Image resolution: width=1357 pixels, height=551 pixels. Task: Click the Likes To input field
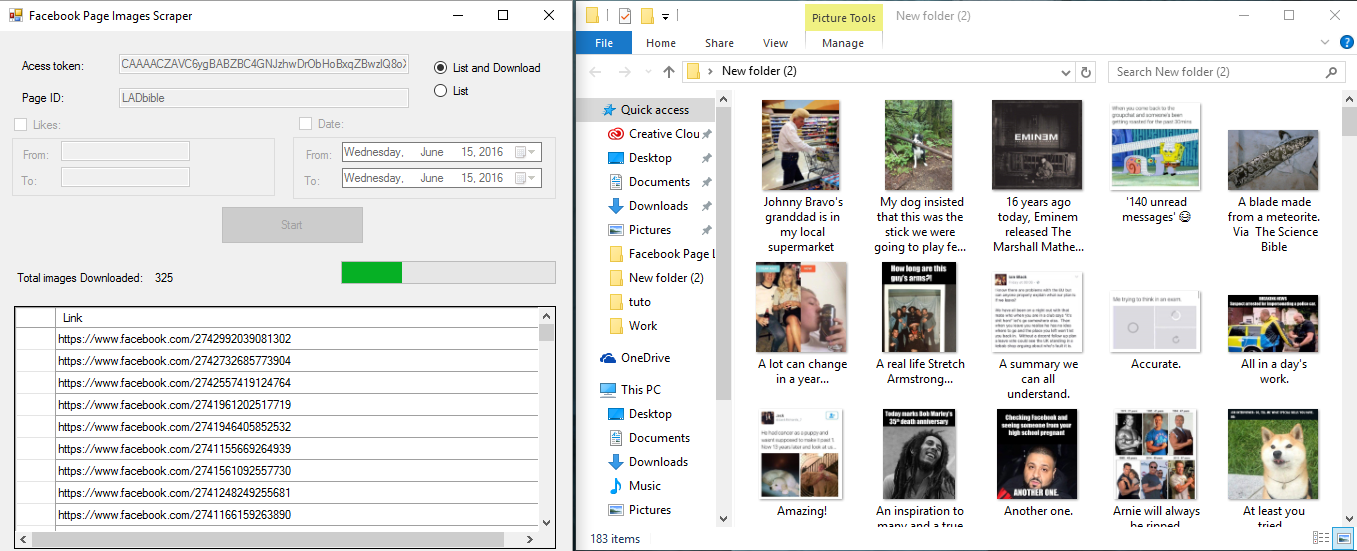[125, 177]
